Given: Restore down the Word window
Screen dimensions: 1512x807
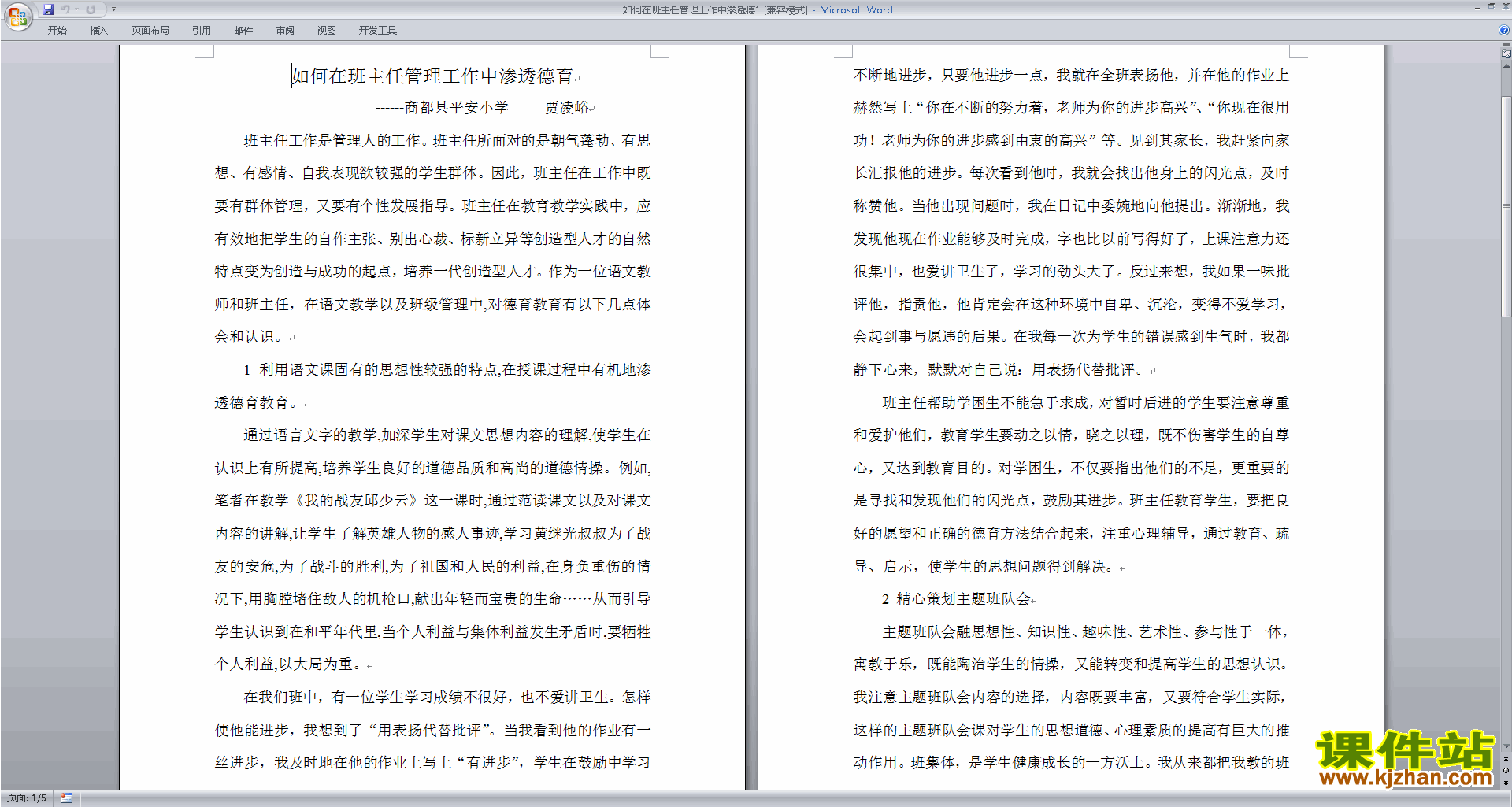Looking at the screenshot, I should 1492,6.
